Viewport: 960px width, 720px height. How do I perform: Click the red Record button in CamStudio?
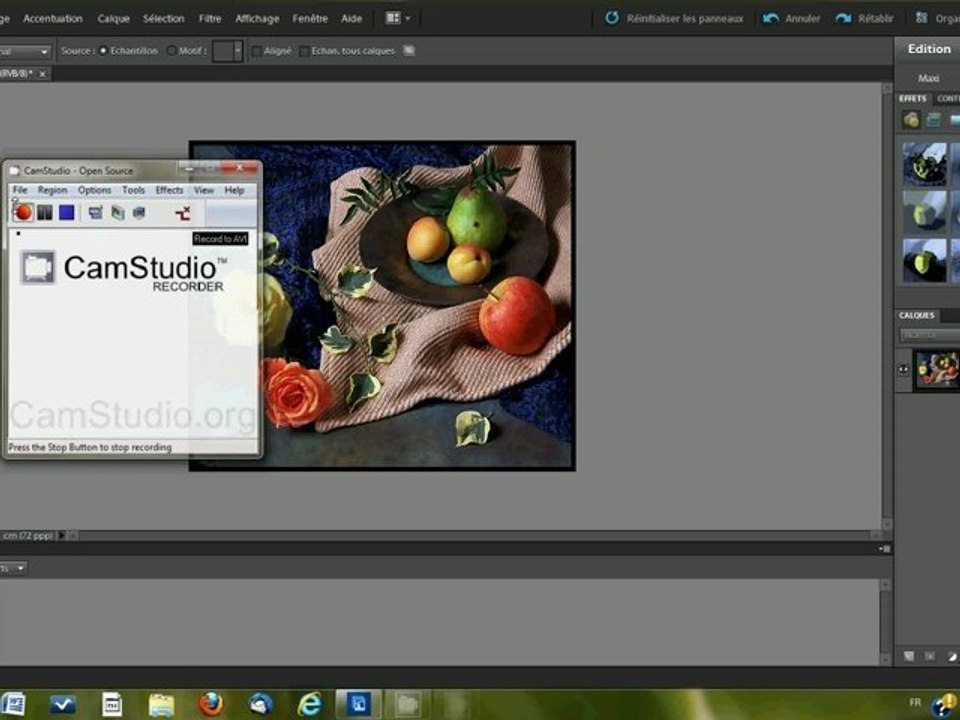click(23, 212)
